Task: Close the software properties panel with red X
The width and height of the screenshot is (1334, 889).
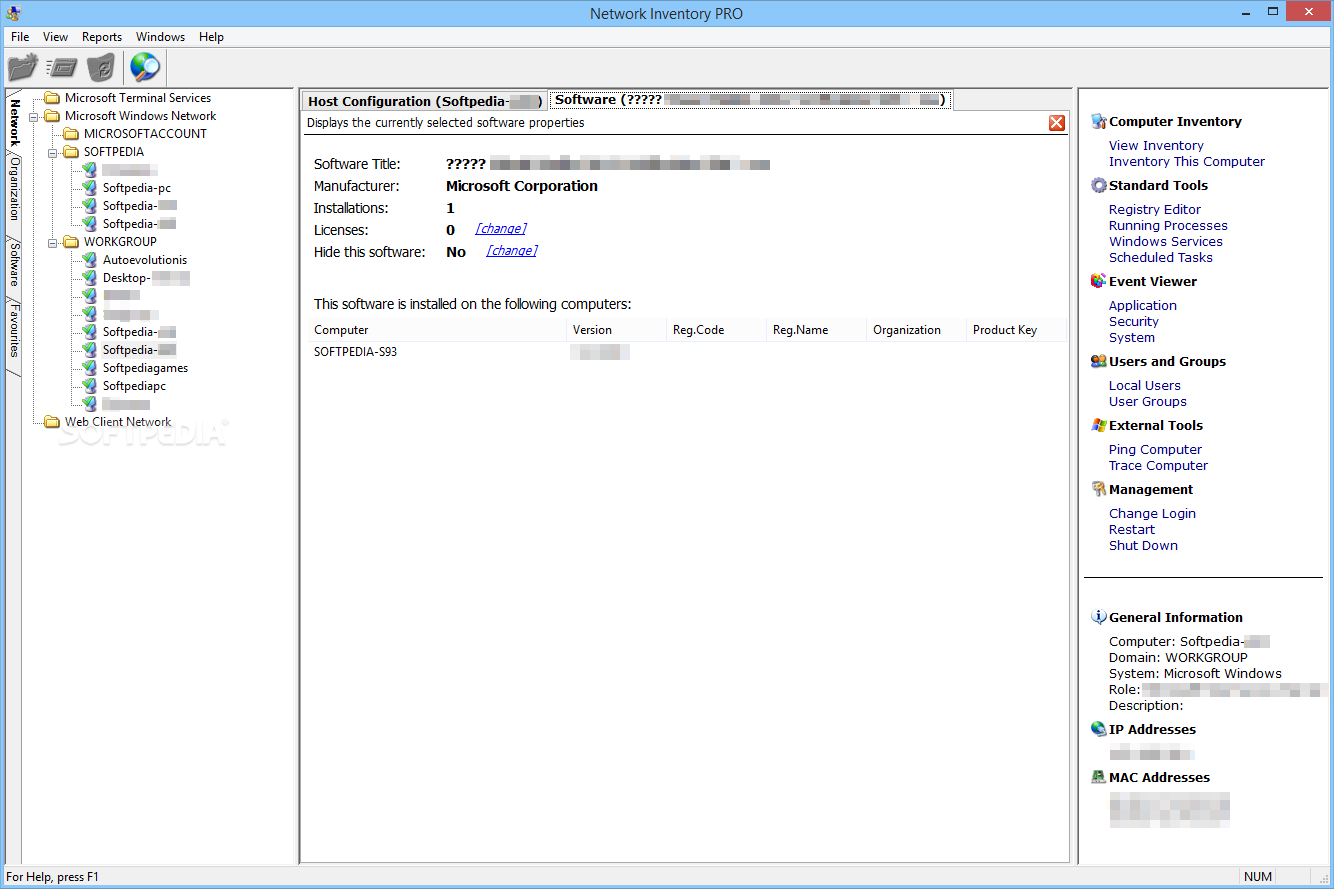Action: tap(1057, 123)
